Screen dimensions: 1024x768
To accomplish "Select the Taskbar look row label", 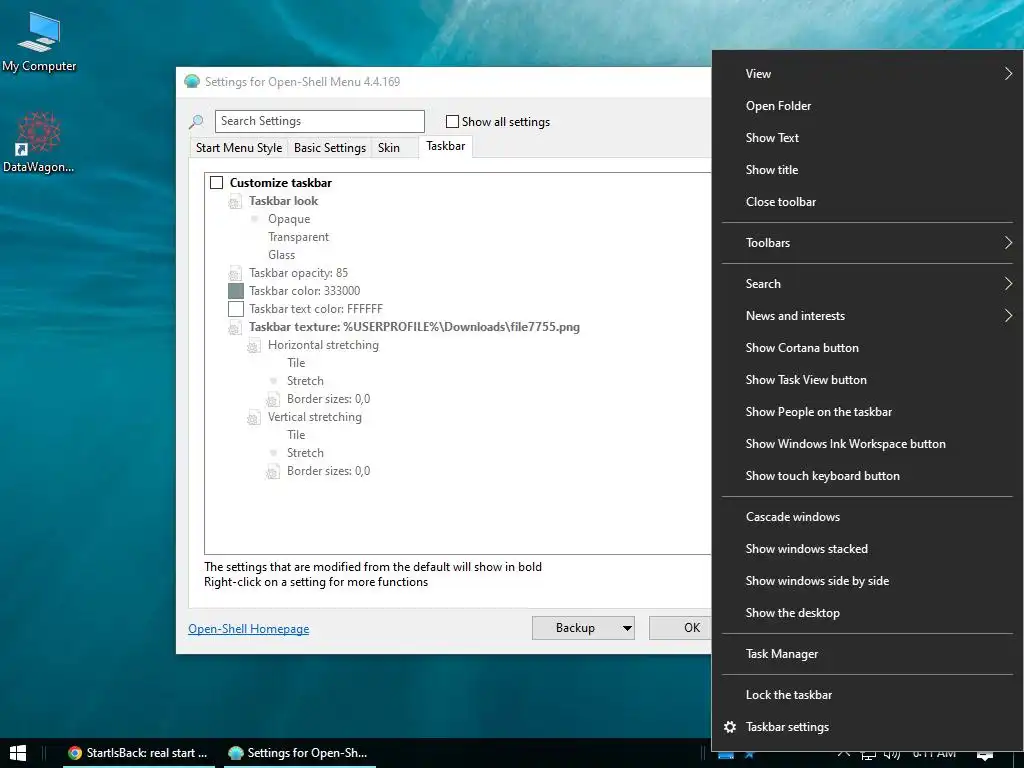I will pyautogui.click(x=283, y=201).
